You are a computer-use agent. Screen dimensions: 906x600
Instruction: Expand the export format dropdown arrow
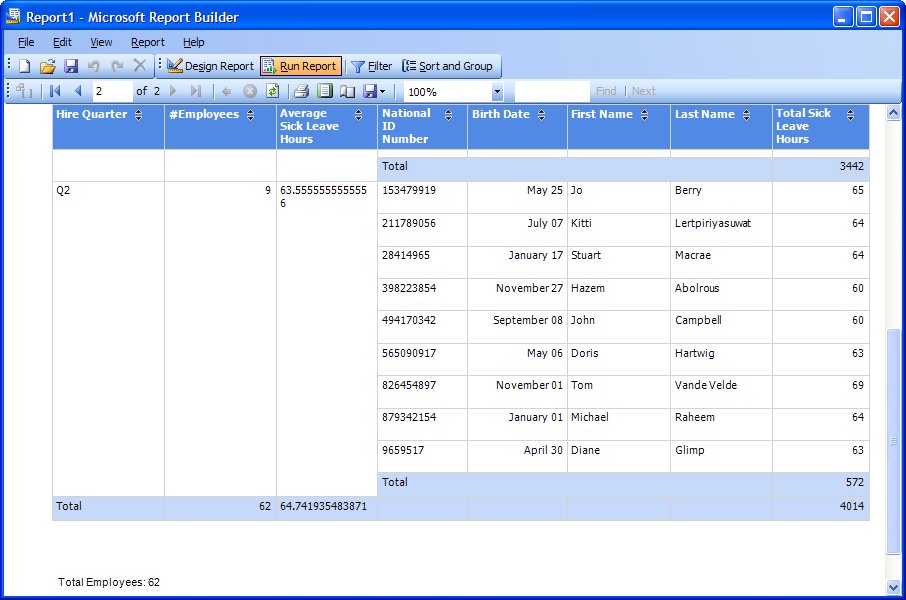click(383, 91)
